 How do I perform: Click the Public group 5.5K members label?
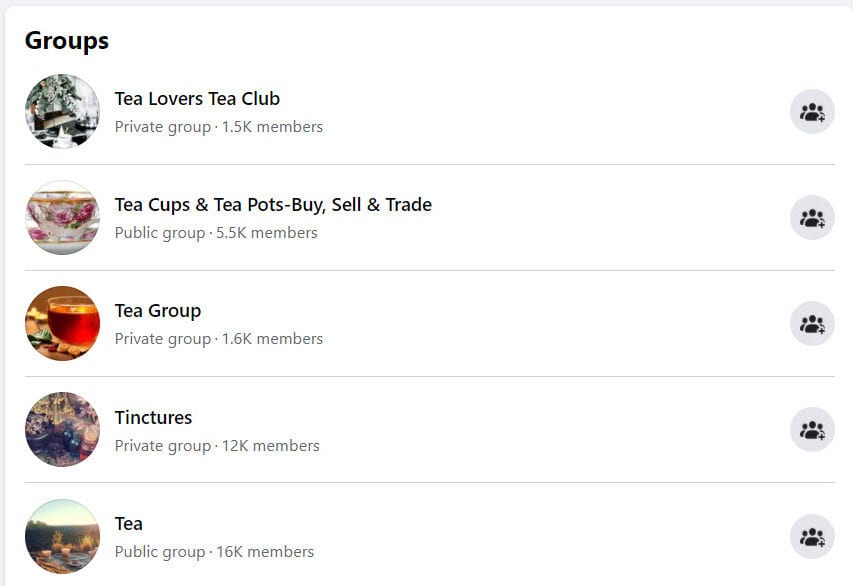(x=217, y=232)
